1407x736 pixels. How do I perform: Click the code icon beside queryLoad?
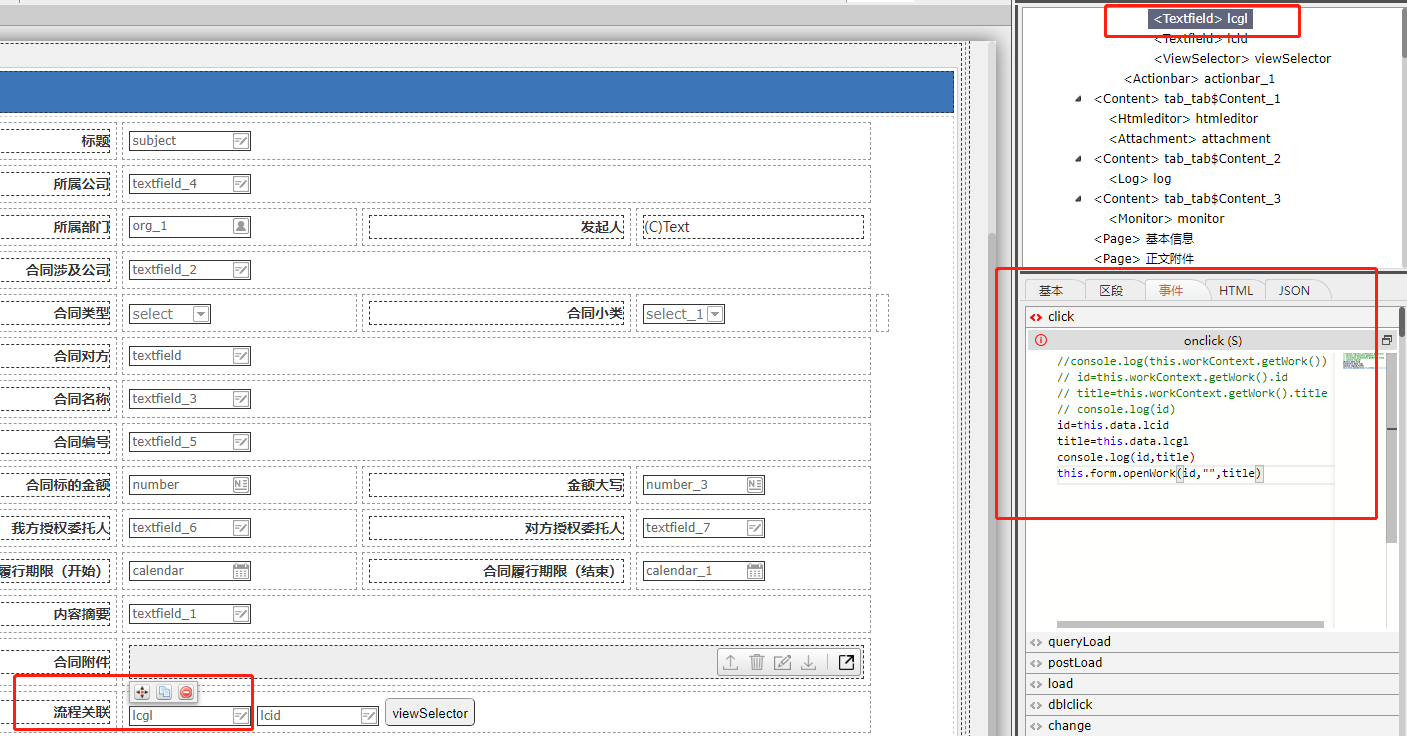[1036, 642]
